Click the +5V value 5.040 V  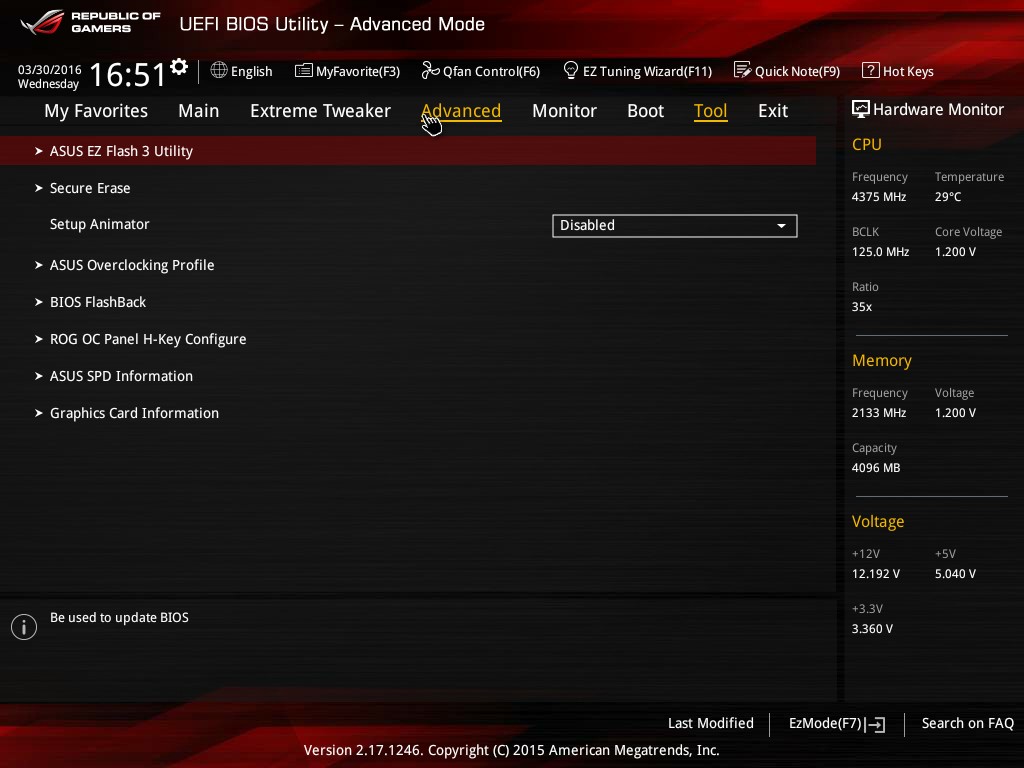click(955, 573)
